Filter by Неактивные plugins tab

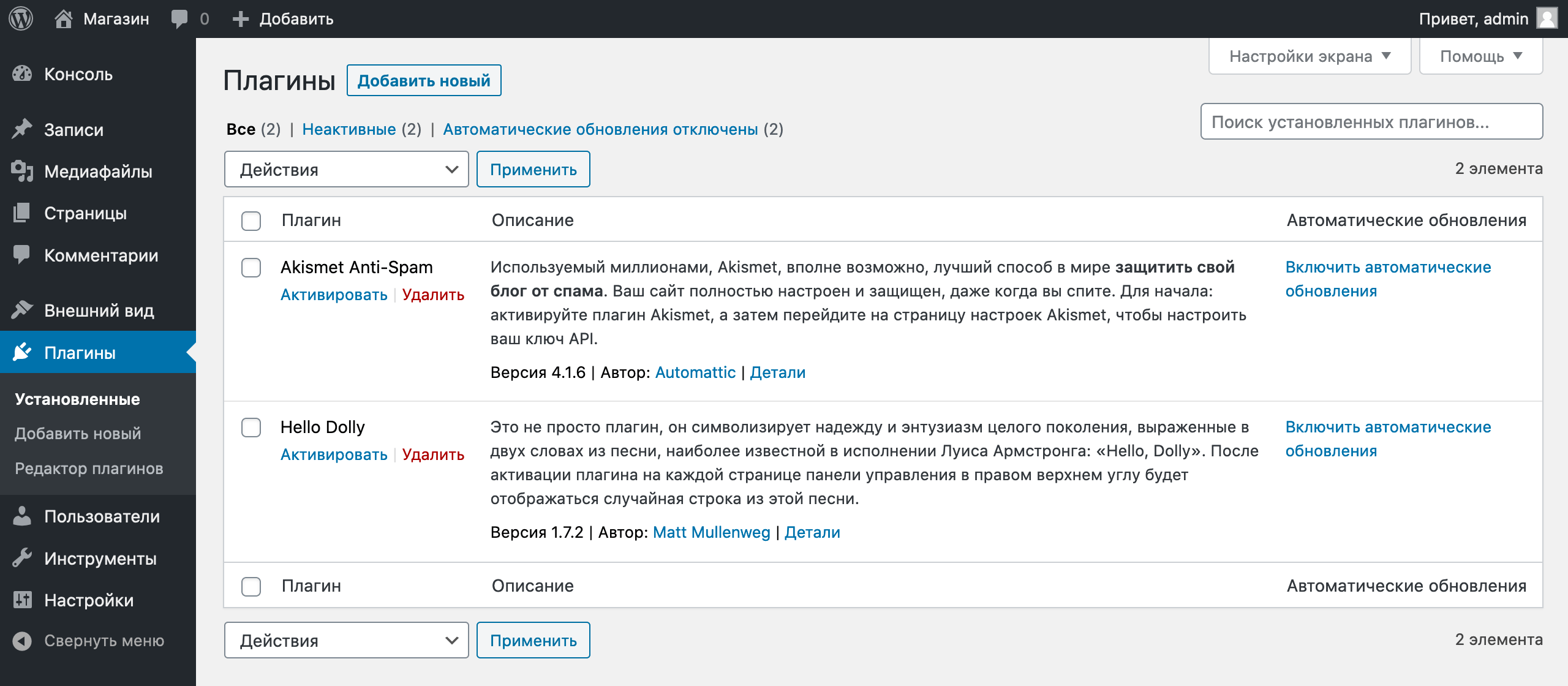click(349, 129)
